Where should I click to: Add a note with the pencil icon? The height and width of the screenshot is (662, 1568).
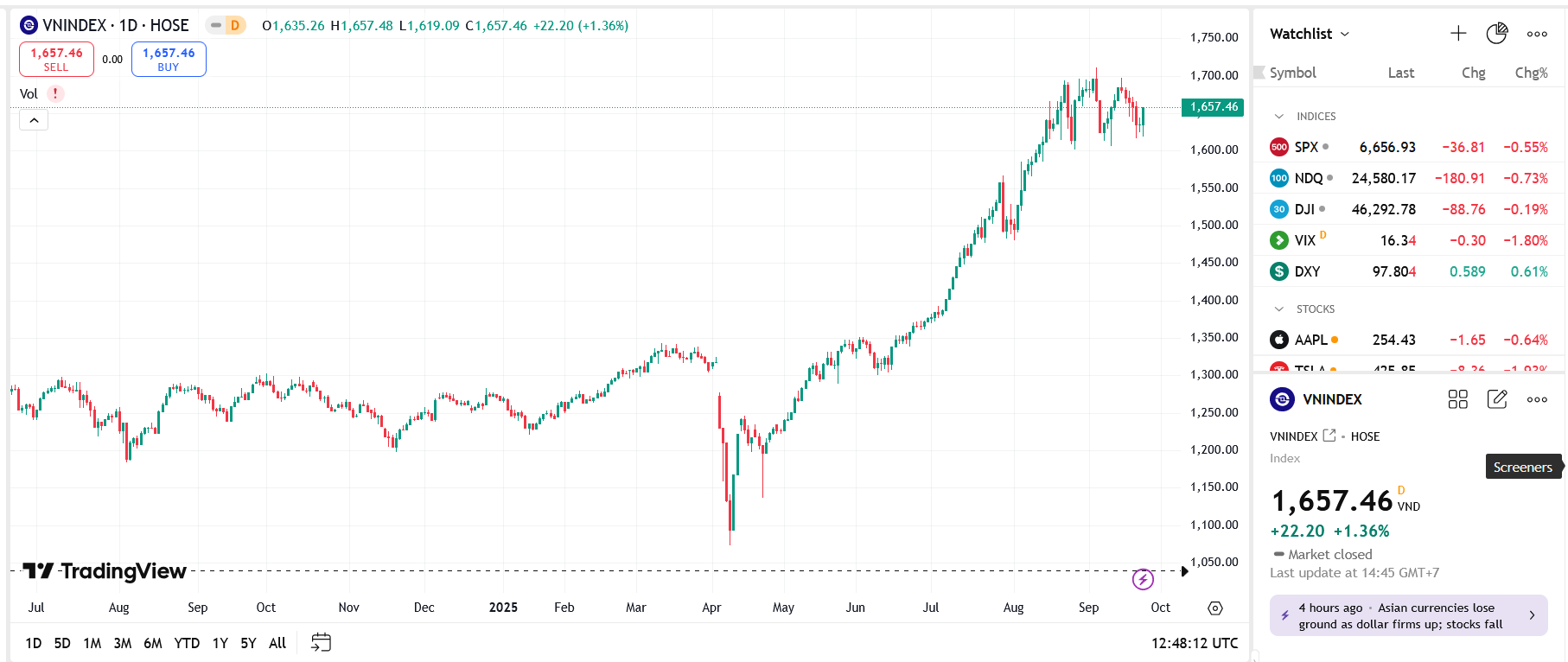(1497, 399)
